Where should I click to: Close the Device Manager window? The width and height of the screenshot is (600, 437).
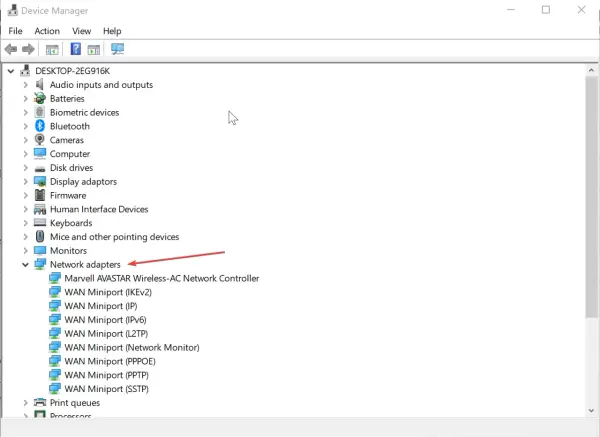(x=581, y=10)
